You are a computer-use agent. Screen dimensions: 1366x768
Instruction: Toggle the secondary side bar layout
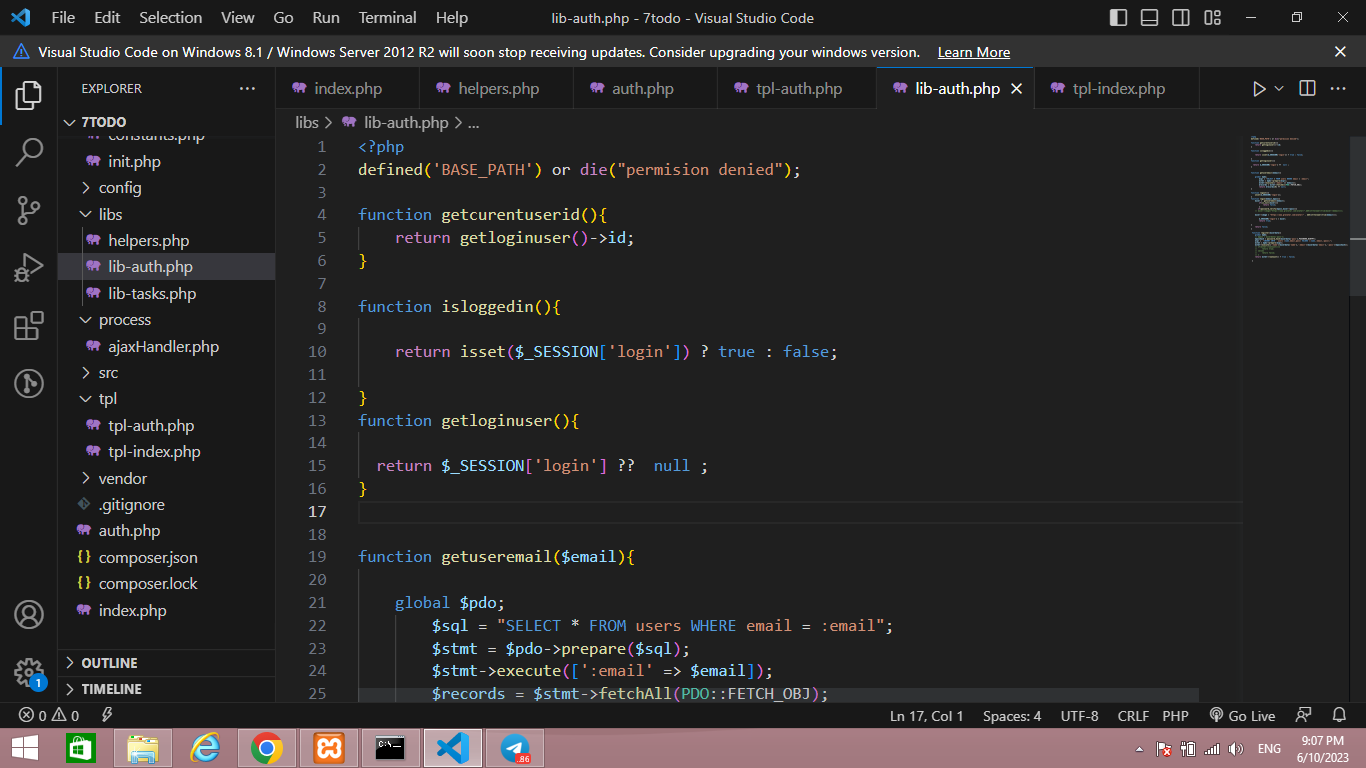tap(1181, 18)
